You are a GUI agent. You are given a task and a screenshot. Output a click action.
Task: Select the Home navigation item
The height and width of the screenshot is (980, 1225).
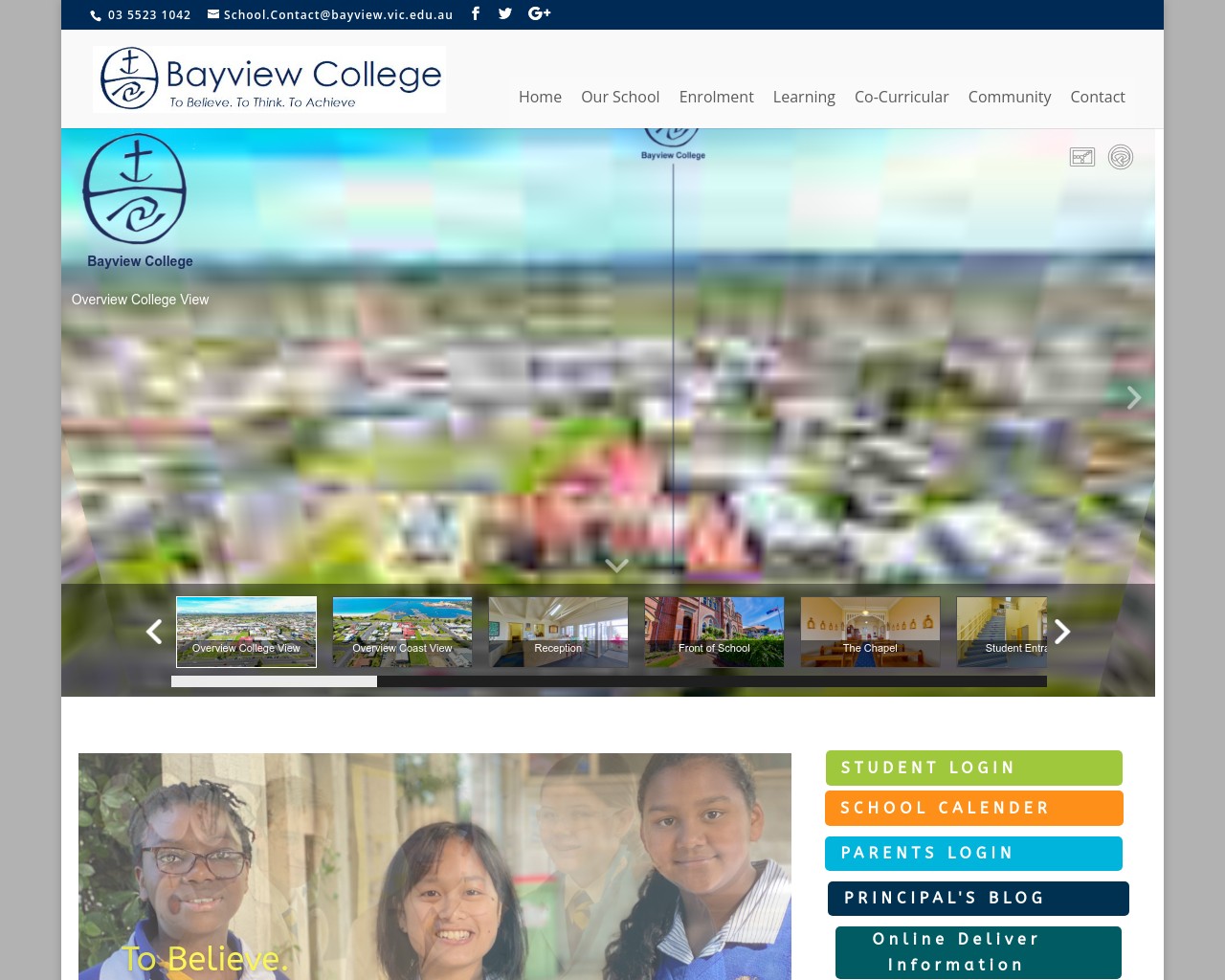point(540,97)
